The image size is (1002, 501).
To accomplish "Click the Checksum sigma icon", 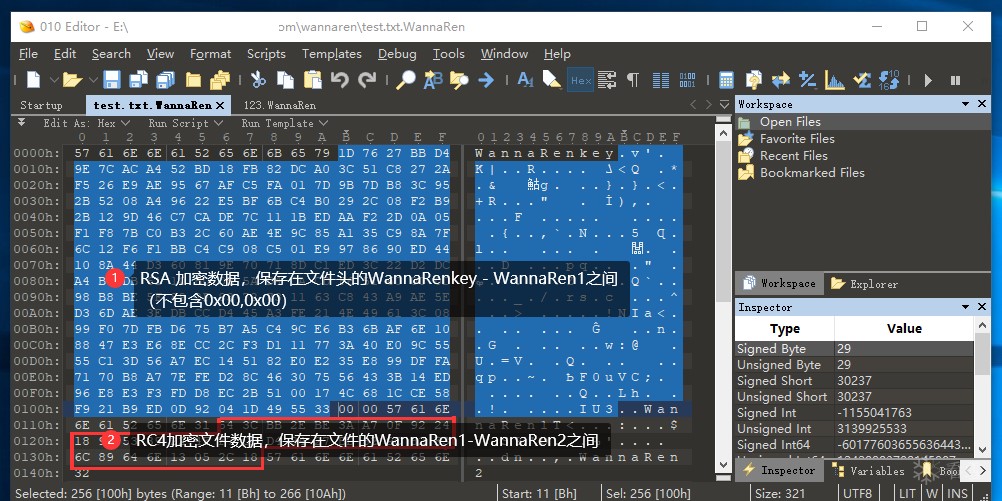I will click(x=862, y=80).
